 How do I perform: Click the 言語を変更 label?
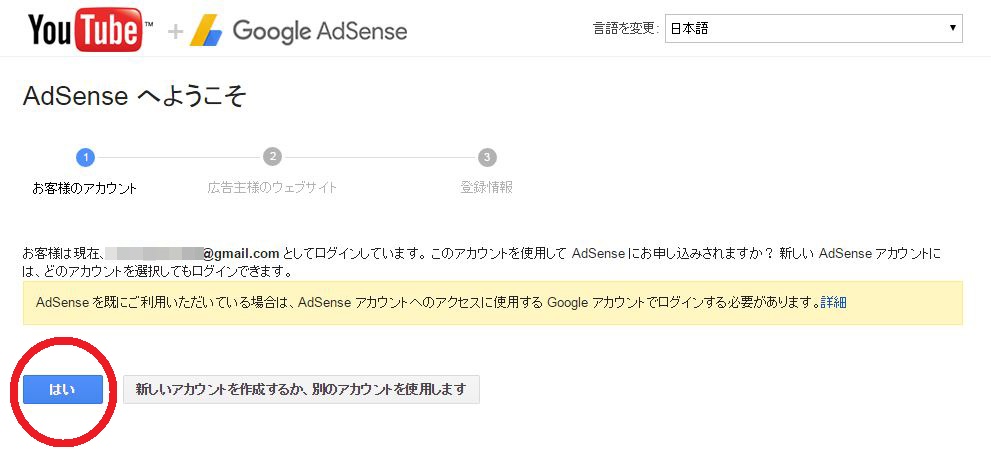[x=626, y=29]
